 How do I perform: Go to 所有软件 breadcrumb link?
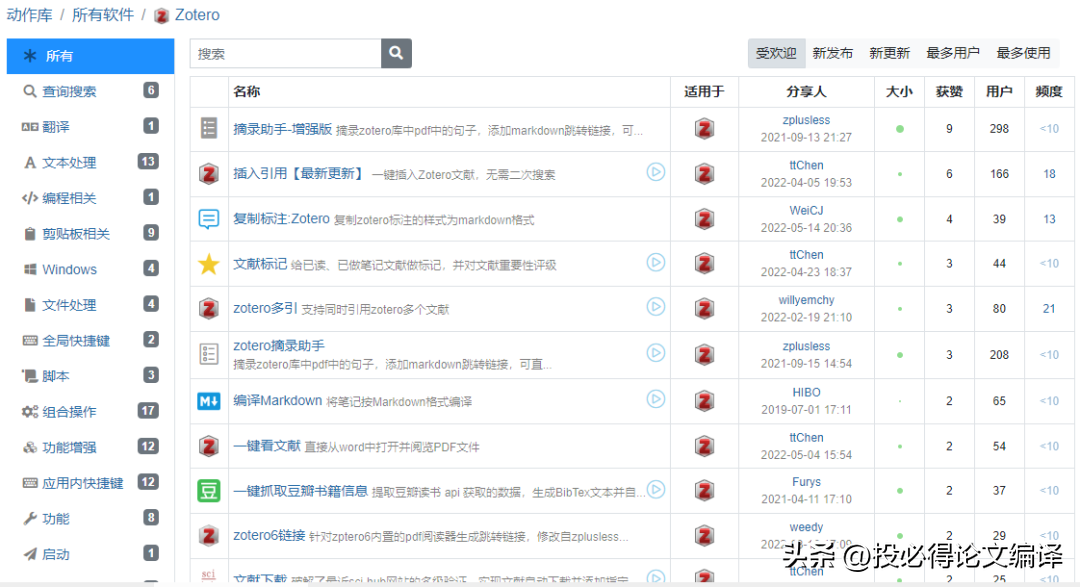click(x=103, y=15)
